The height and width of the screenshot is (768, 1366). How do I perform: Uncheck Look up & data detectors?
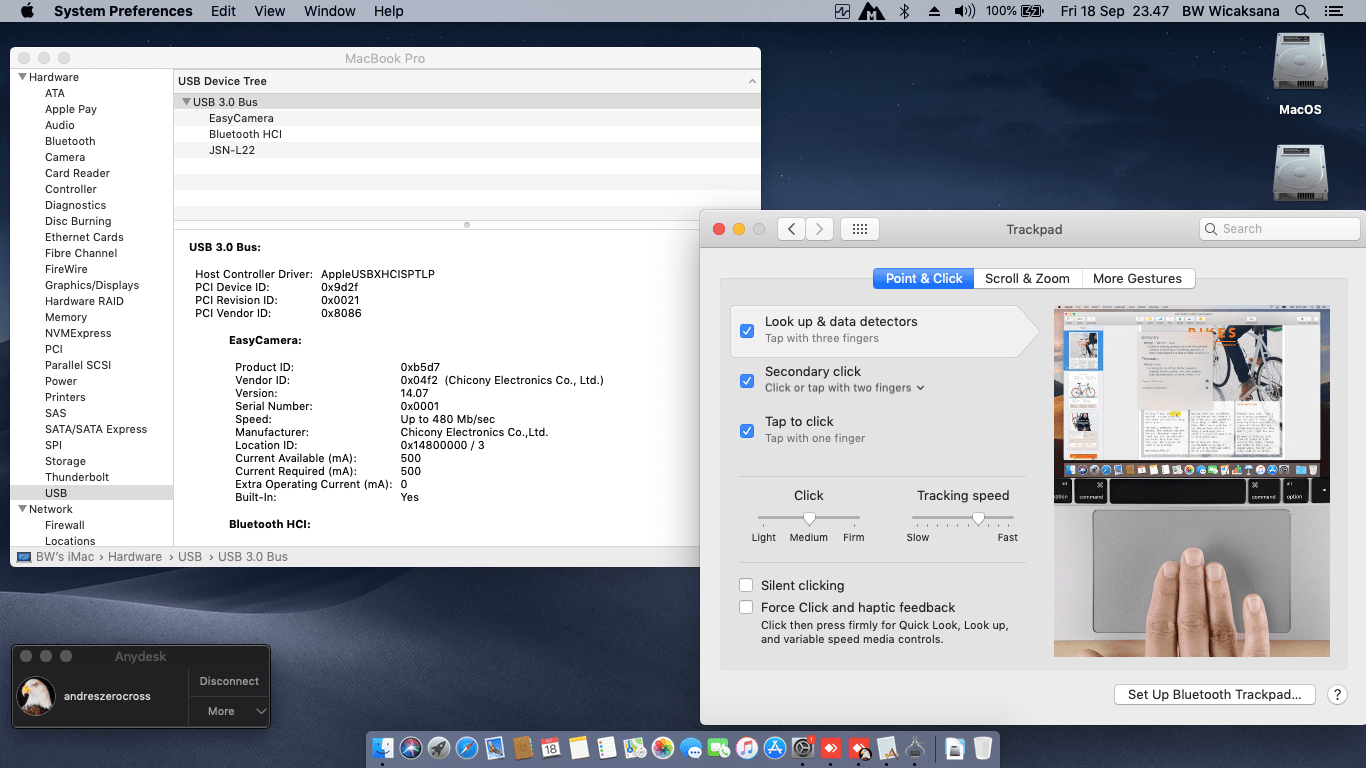click(x=747, y=330)
